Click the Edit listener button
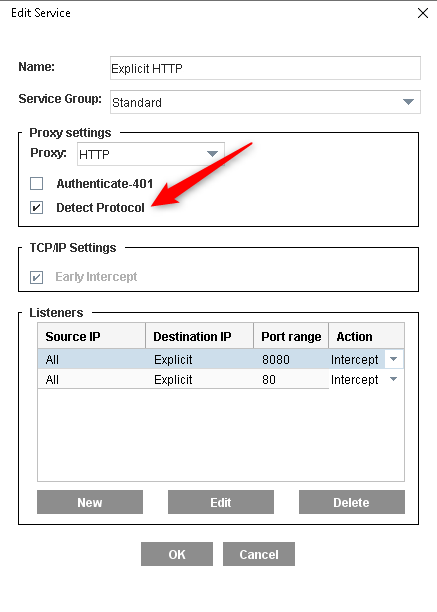 tap(221, 502)
